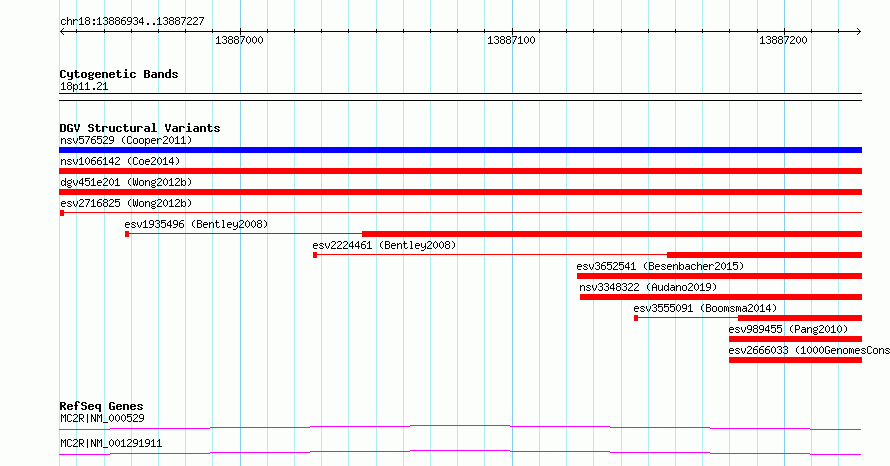Select the esv2666033 (1000GenomesCons label
This screenshot has height=466, width=890.
click(809, 350)
